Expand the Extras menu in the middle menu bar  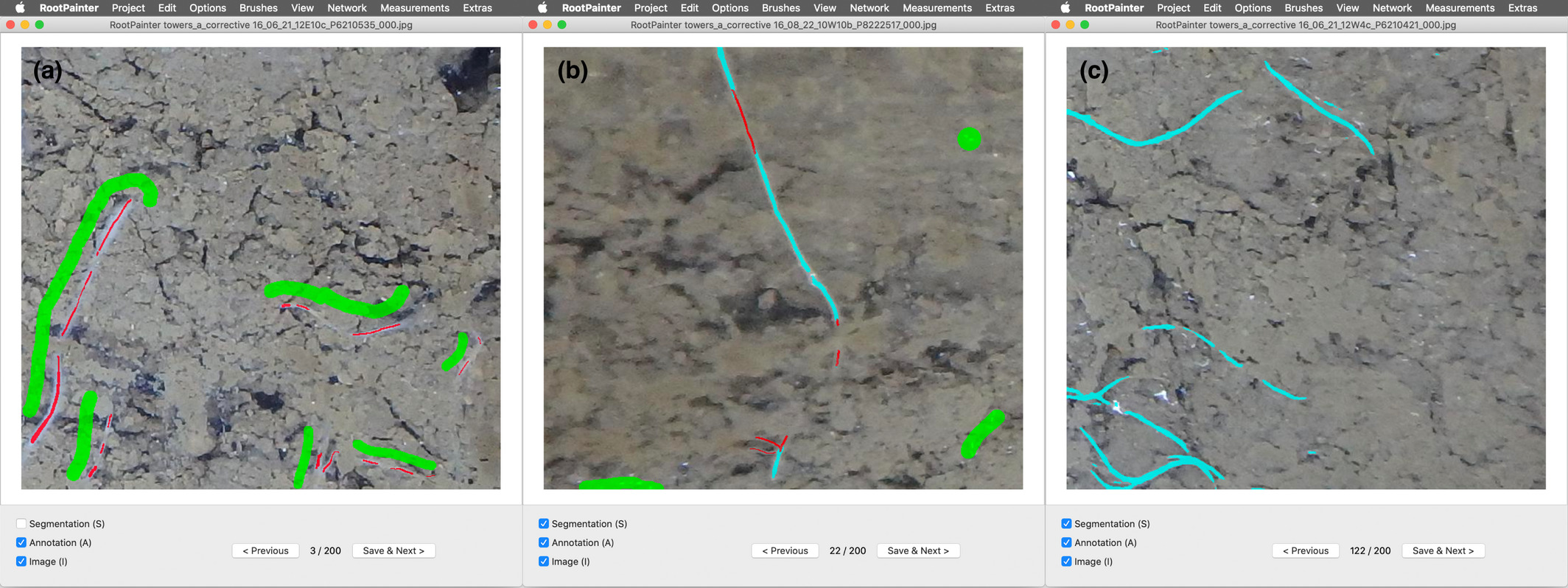pos(999,8)
